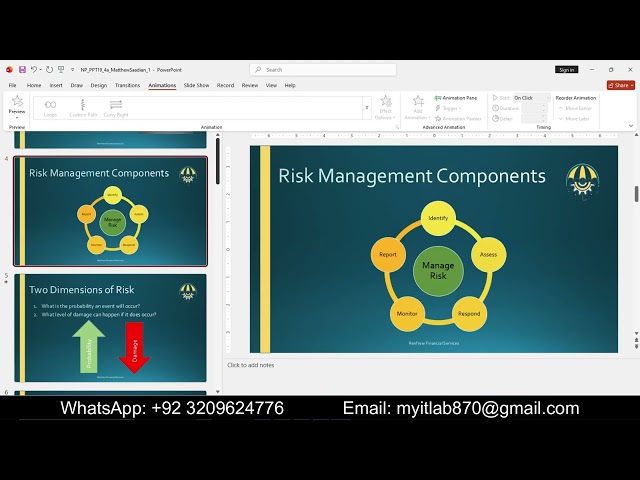Click the Add Animation button
Viewport: 640px width, 480px height.
click(418, 107)
